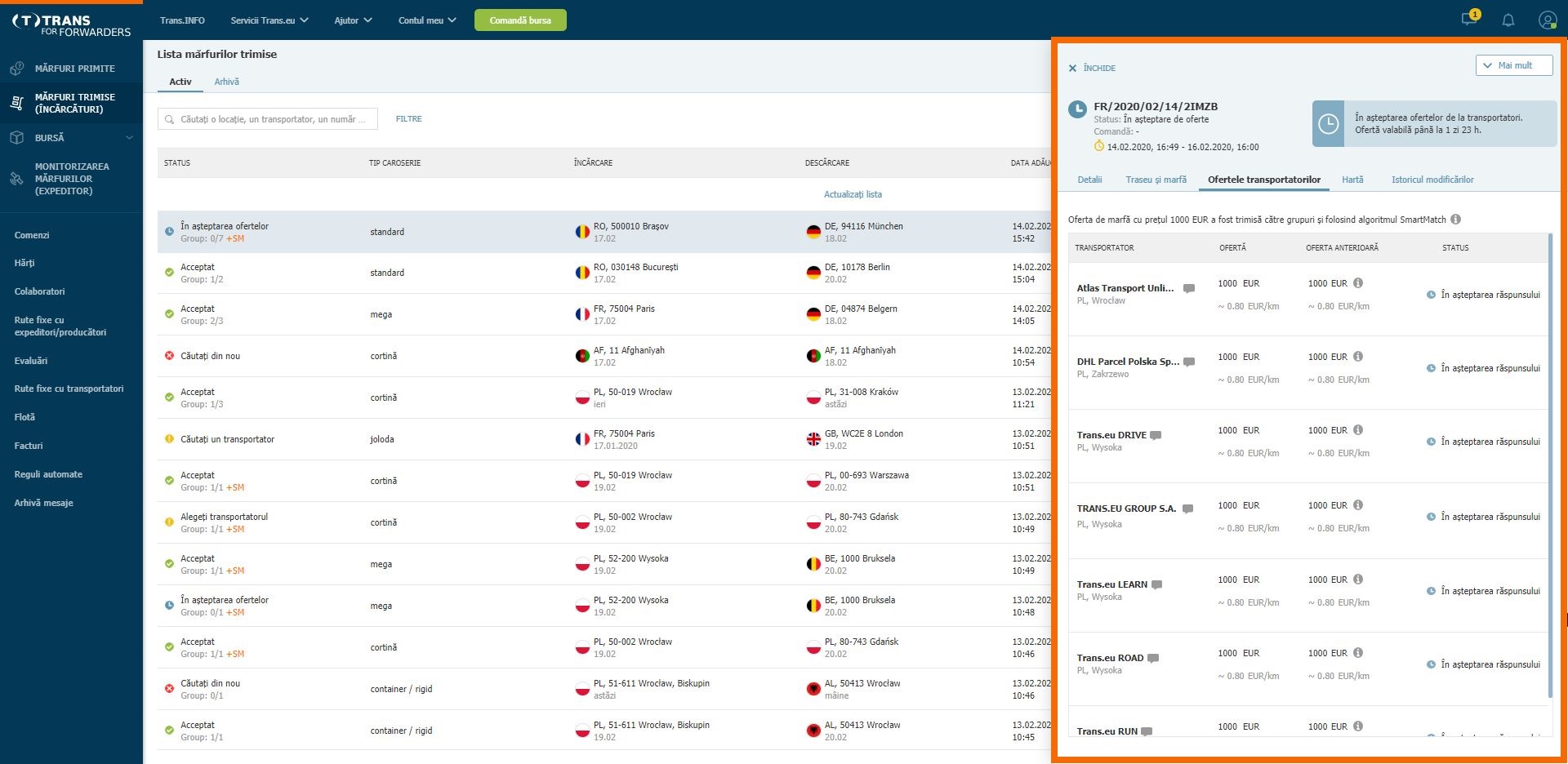Click yellow status icon of Căutați un transportator row
This screenshot has height=764, width=1568.
[169, 439]
